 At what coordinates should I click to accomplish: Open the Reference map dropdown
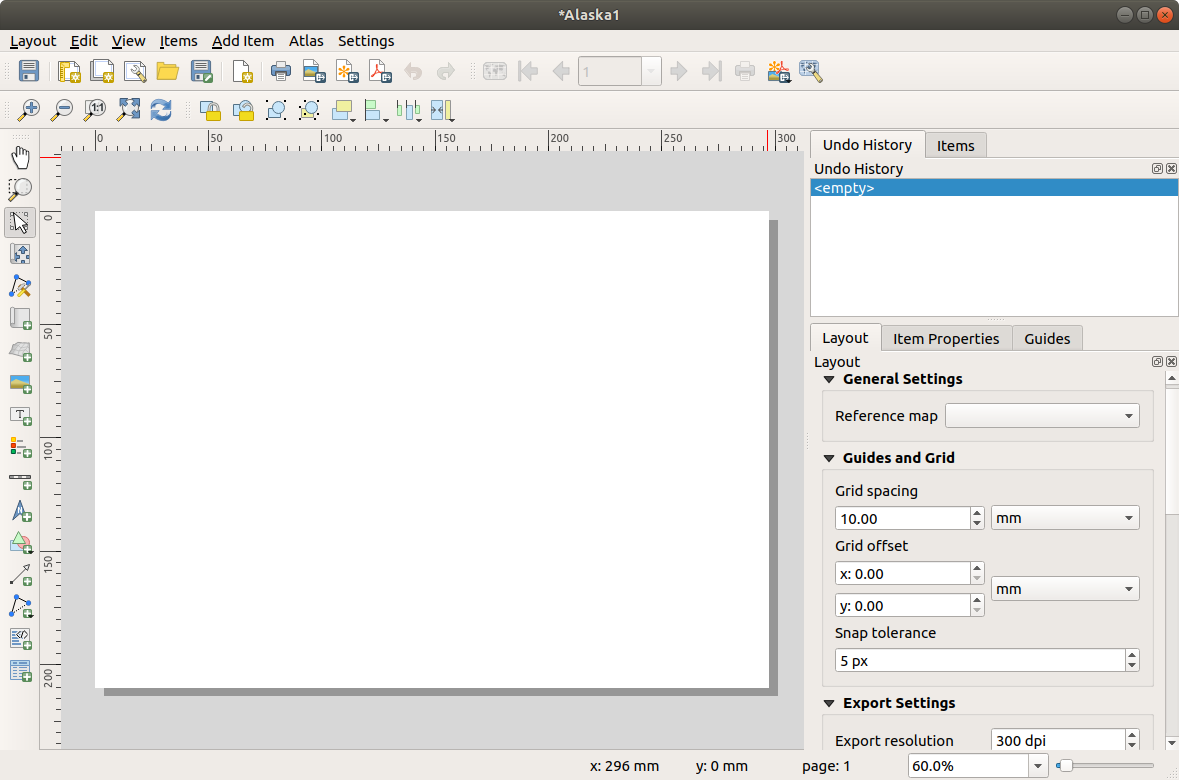(x=1041, y=416)
